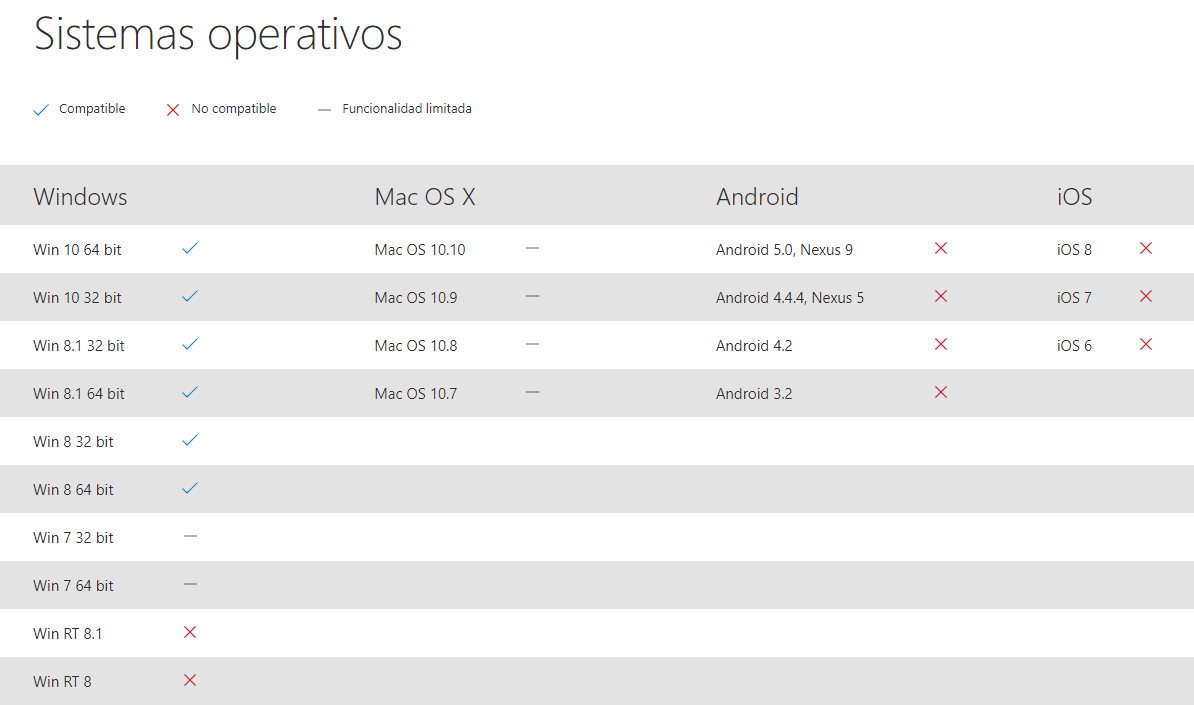Click the red X next to iOS 7
This screenshot has height=705, width=1194.
point(1146,296)
